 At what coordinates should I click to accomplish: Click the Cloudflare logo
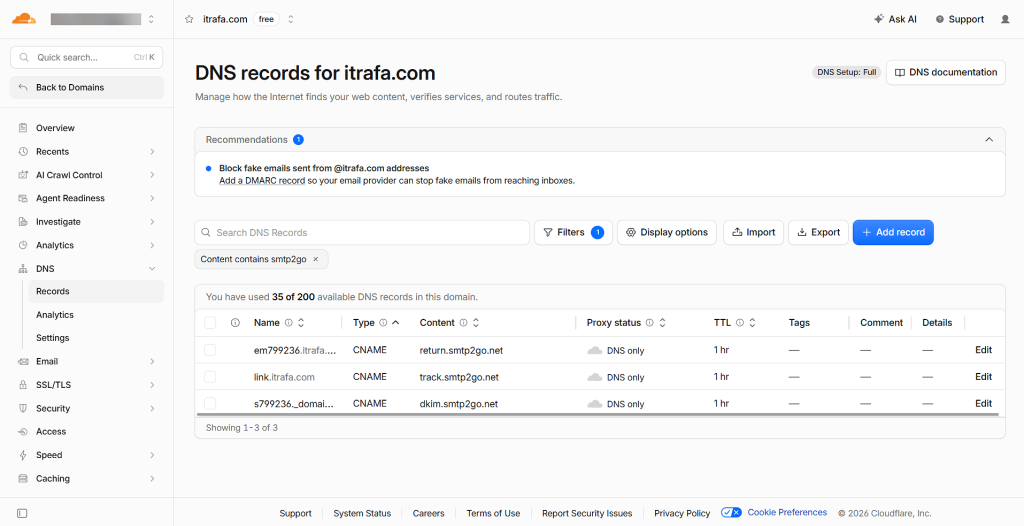click(24, 19)
